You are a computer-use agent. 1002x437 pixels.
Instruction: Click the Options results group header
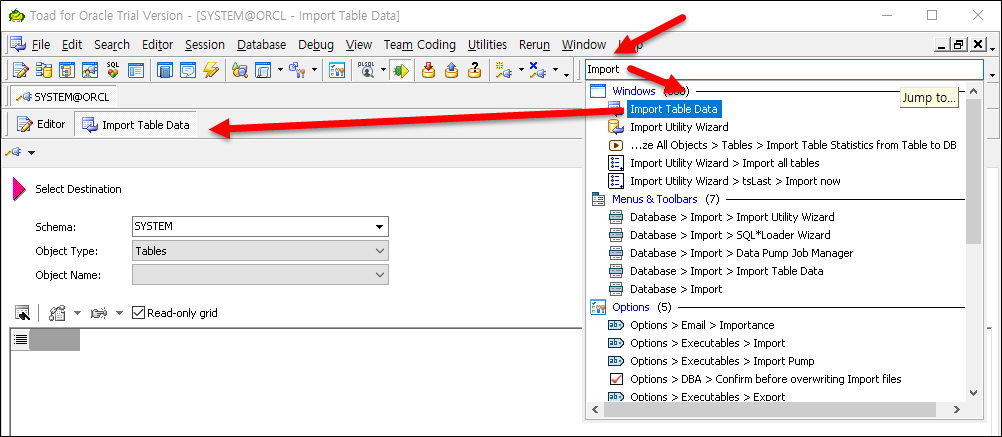pyautogui.click(x=631, y=307)
